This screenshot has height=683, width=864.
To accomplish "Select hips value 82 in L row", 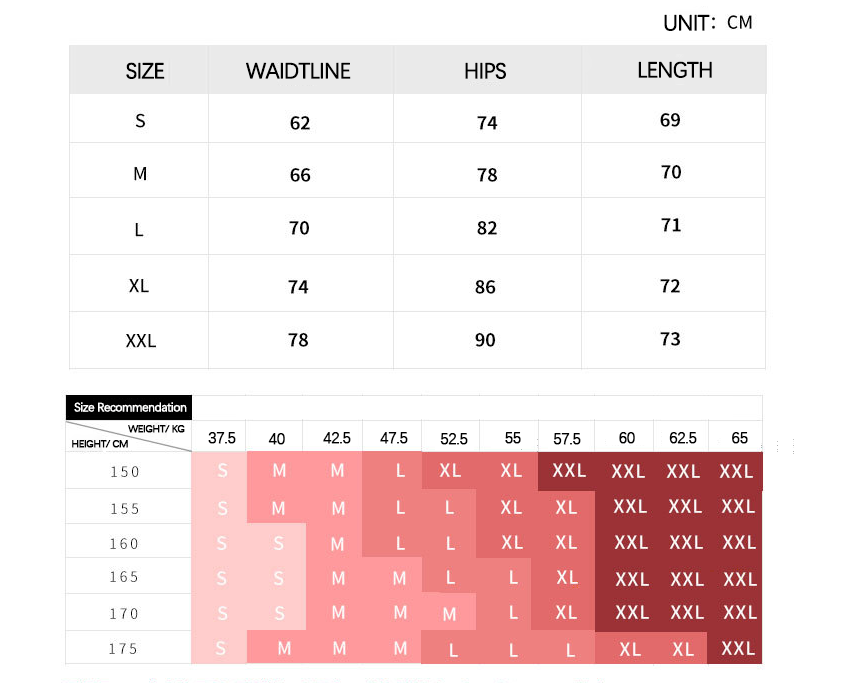I will 487,228.
